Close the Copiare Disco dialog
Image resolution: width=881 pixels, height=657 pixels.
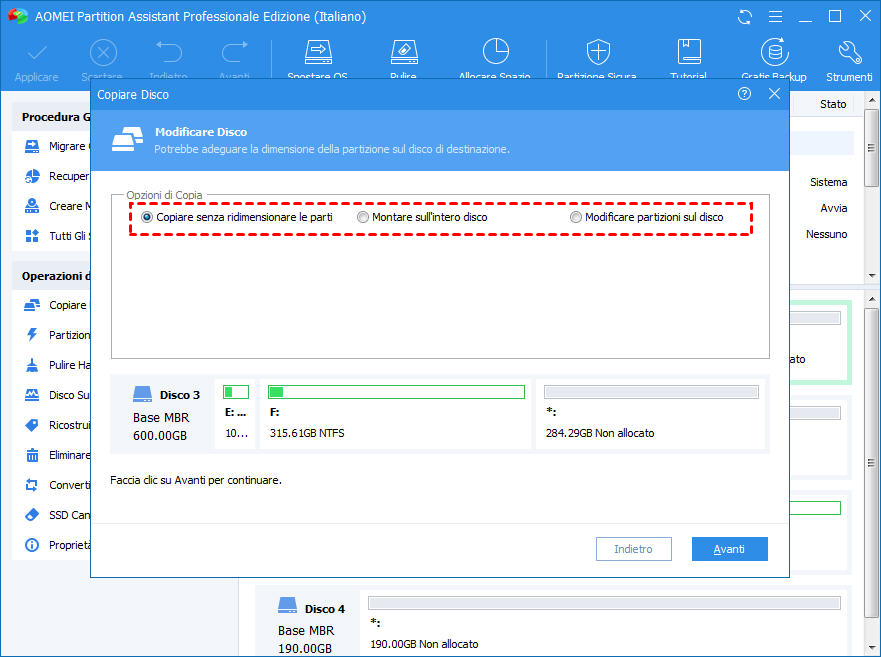(774, 94)
